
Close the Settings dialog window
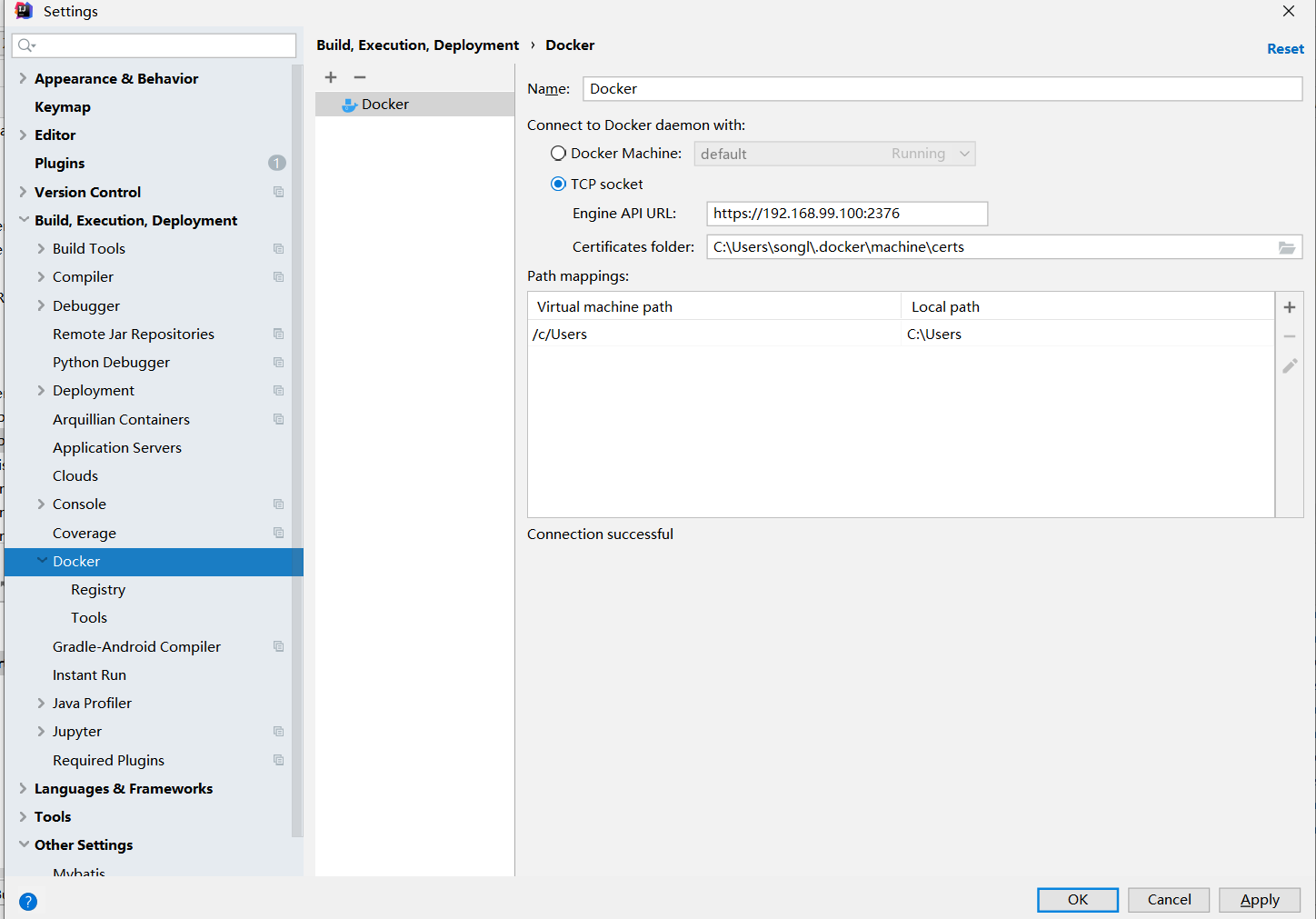coord(1289,11)
